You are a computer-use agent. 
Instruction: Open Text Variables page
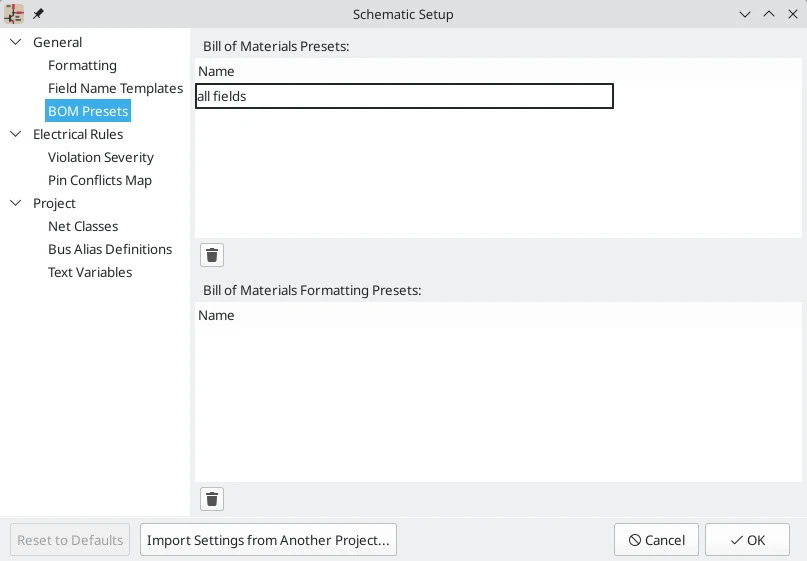pyautogui.click(x=90, y=272)
